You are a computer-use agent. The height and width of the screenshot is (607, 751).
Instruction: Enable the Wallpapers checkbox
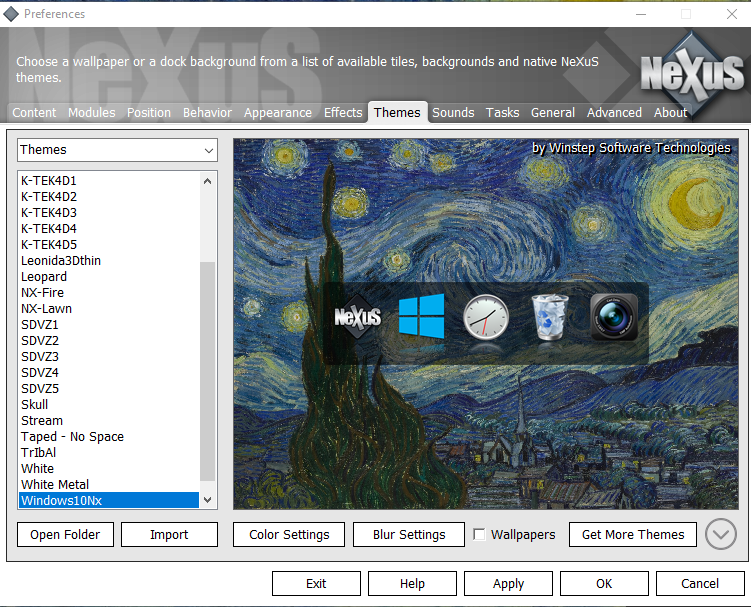[x=480, y=535]
